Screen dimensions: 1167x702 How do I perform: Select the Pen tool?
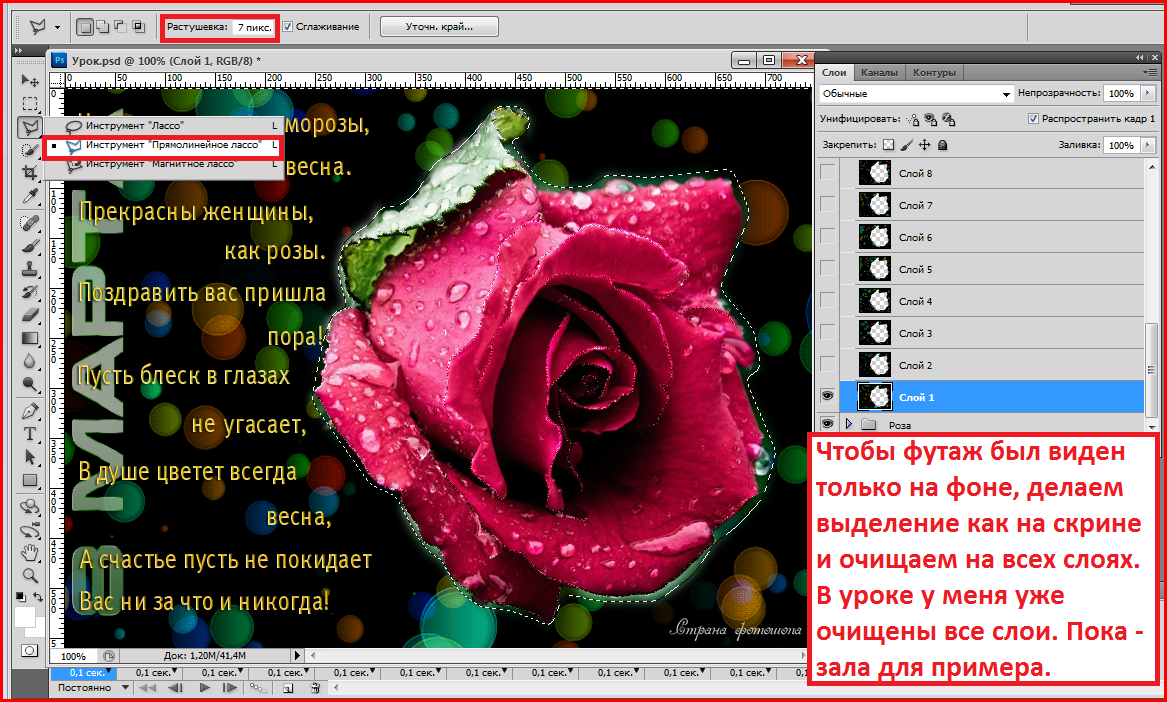30,411
